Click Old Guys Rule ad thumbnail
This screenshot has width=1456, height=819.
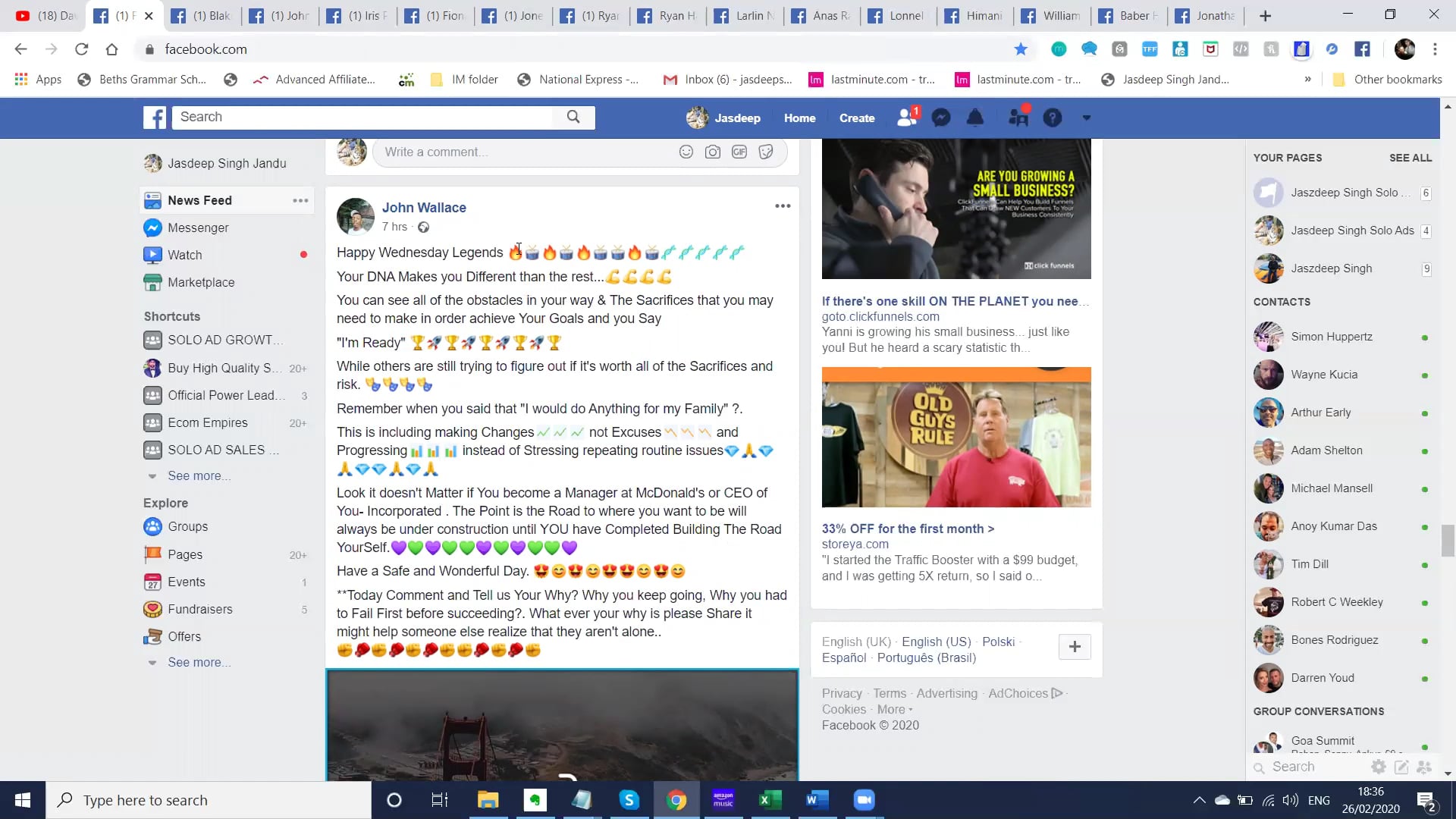956,438
